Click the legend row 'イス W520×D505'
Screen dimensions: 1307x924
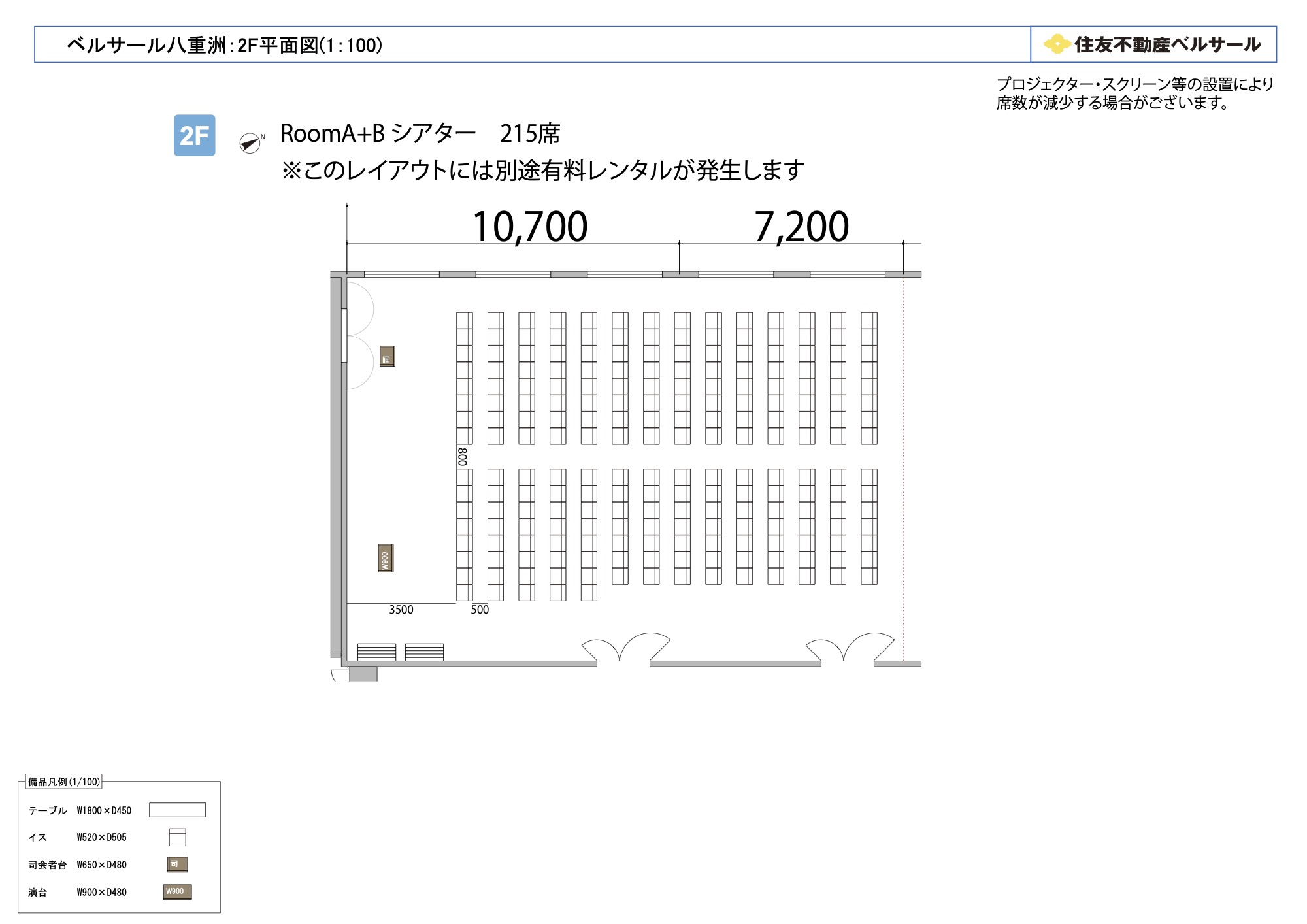pyautogui.click(x=77, y=837)
